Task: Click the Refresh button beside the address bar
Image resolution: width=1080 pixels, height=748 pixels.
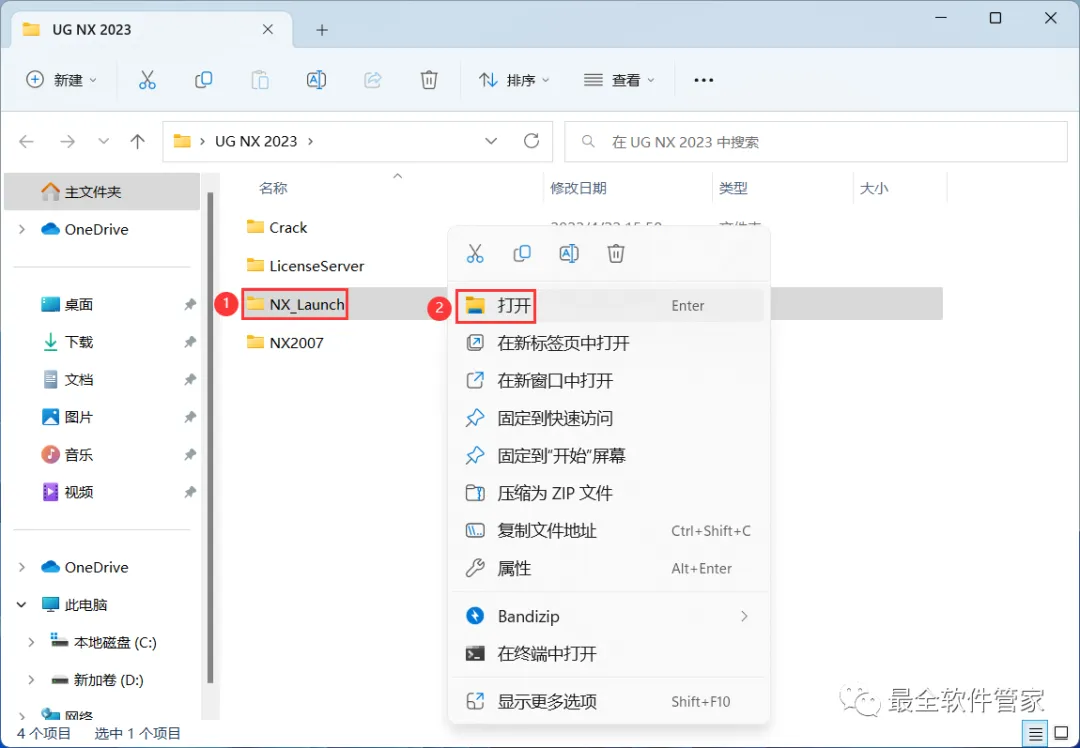Action: tap(531, 141)
